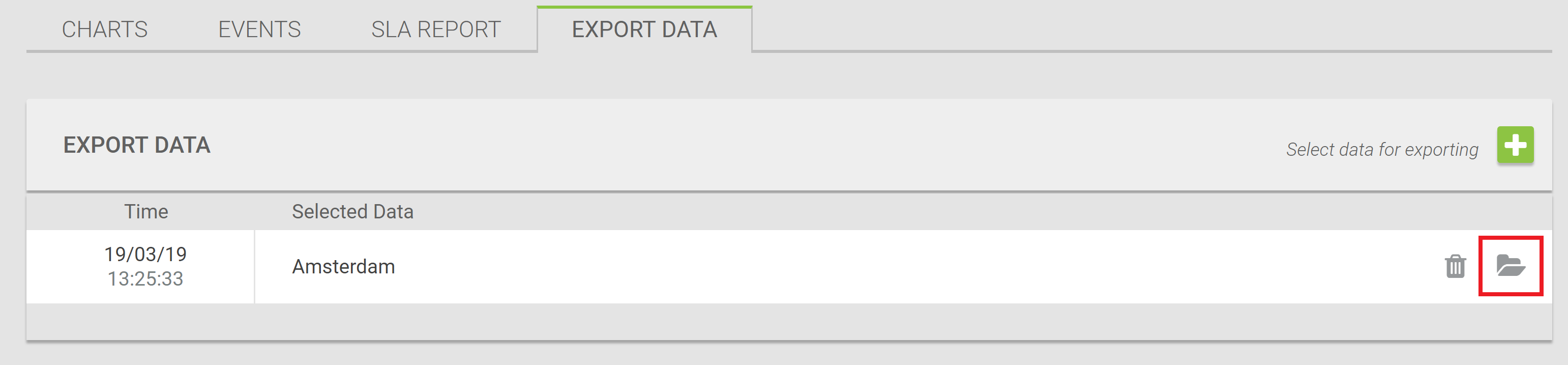Click the divider between Time and Selected Data cells
The image size is (1568, 365).
coord(254,266)
